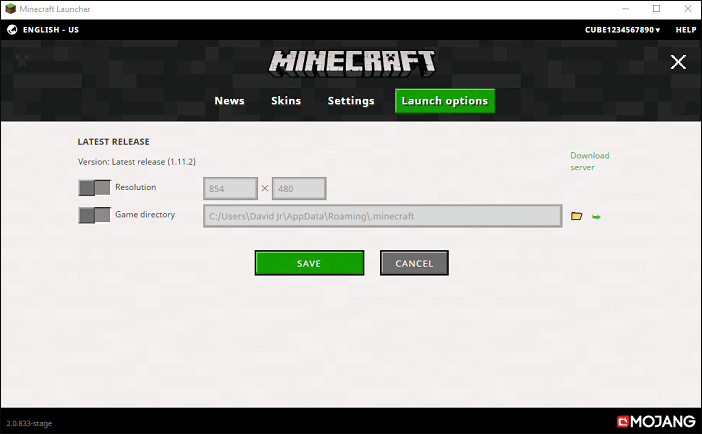Image resolution: width=702 pixels, height=434 pixels.
Task: Click the Minecraft Launcher title bar icon
Action: point(10,9)
